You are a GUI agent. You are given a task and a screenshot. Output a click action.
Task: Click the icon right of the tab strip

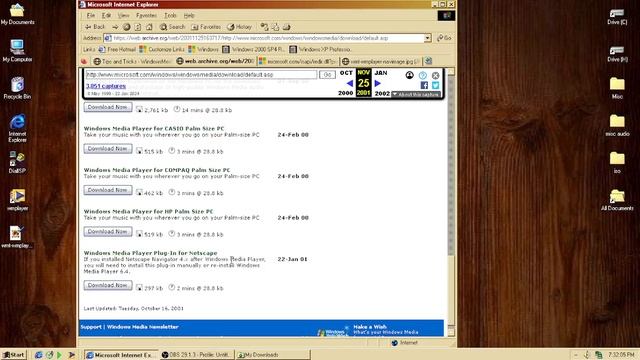point(428,61)
